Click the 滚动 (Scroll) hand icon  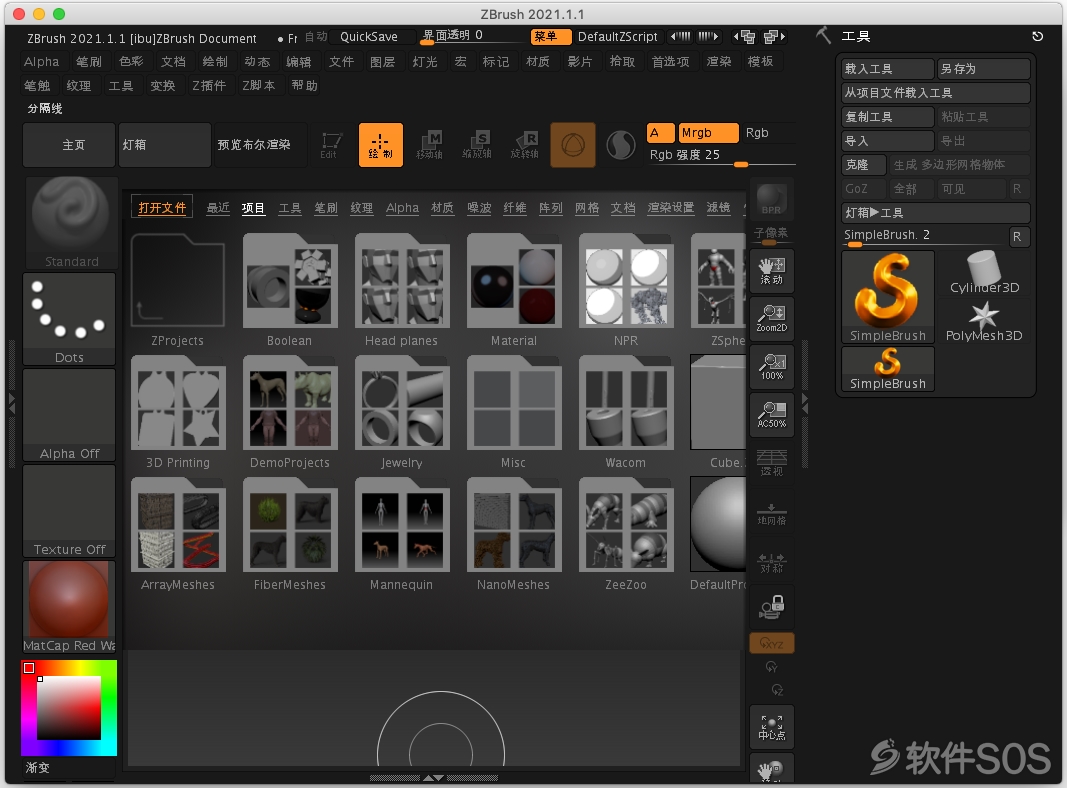[x=772, y=271]
